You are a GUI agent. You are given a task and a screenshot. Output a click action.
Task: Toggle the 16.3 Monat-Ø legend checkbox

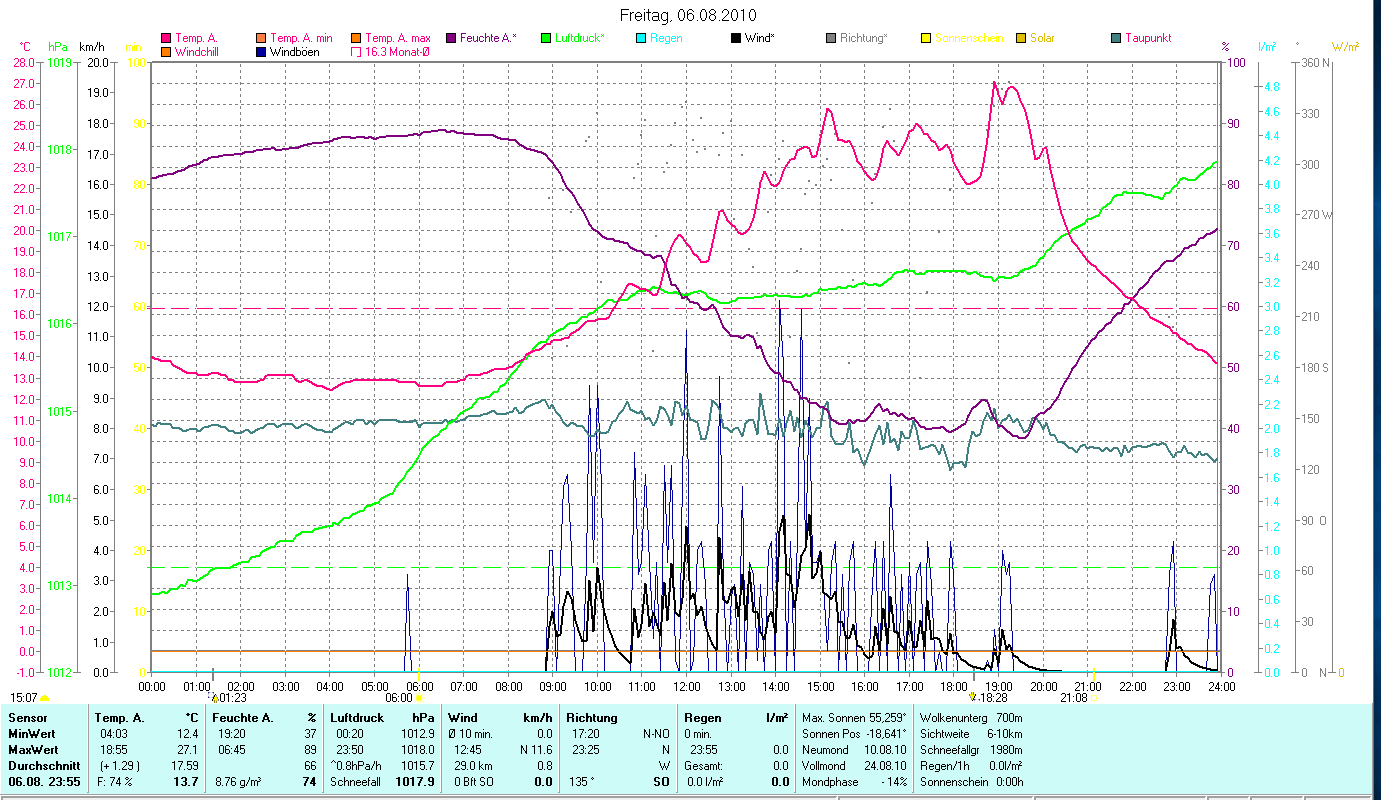pos(356,52)
